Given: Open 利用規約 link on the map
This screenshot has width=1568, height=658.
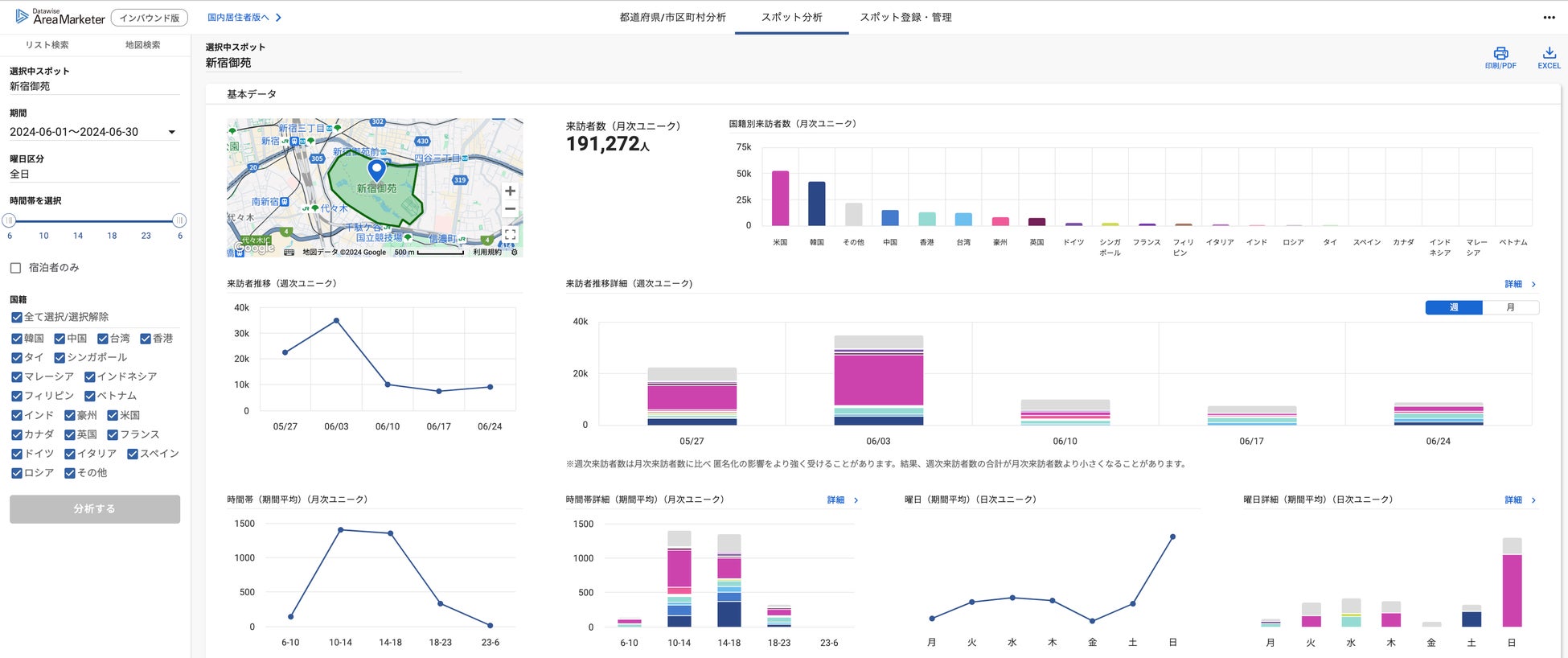Looking at the screenshot, I should point(487,253).
